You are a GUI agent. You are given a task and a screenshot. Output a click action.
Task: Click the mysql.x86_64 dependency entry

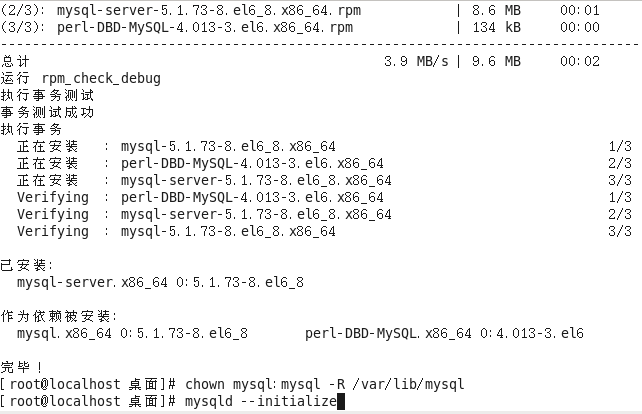(x=132, y=333)
